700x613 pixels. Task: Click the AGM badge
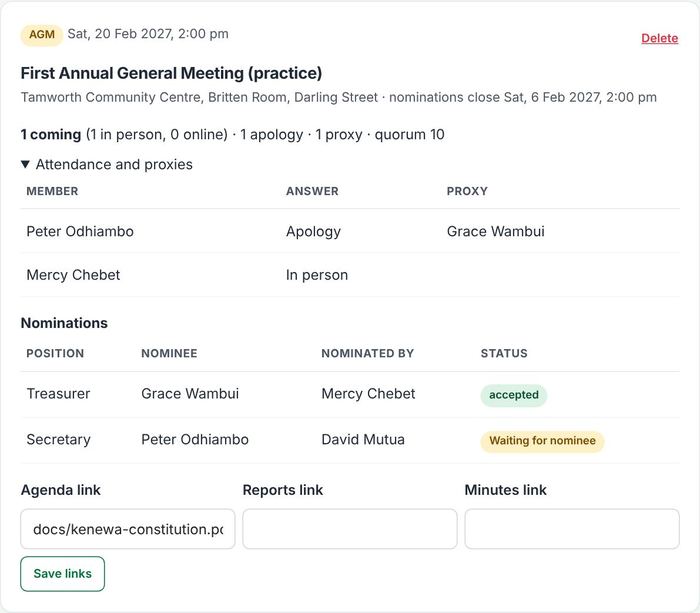42,34
